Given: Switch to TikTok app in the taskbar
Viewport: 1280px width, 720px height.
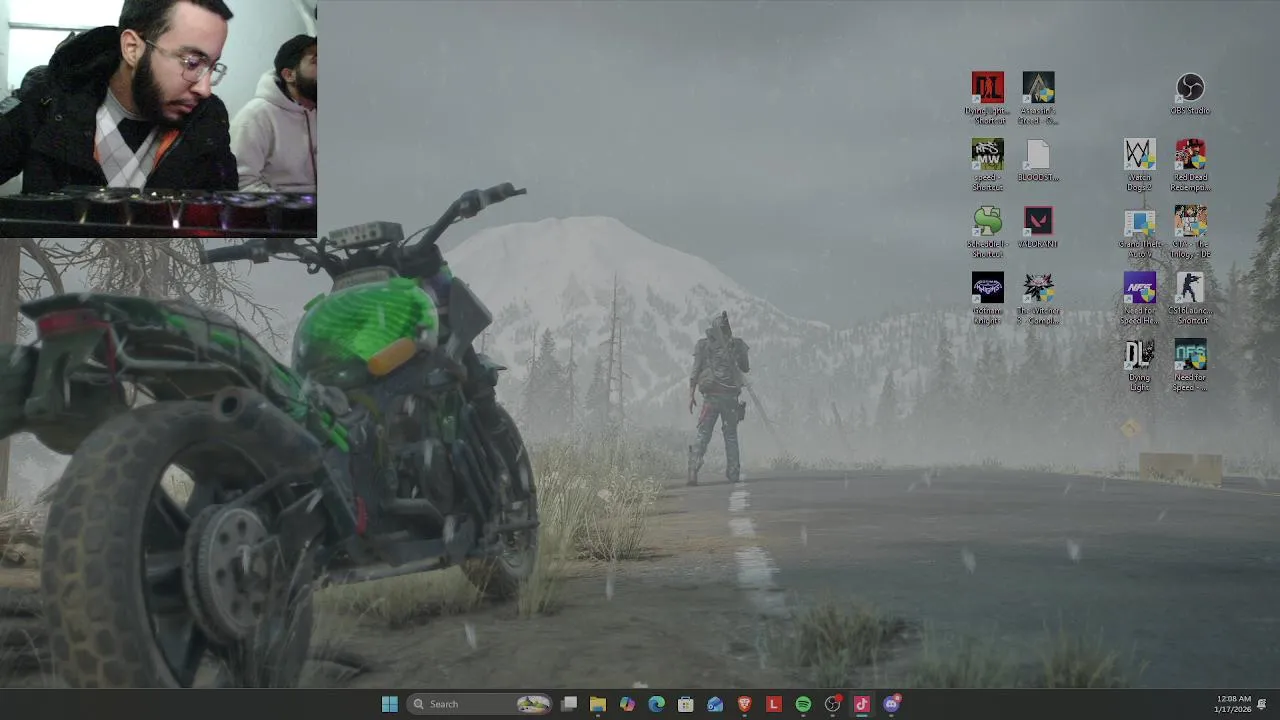Looking at the screenshot, I should [861, 704].
